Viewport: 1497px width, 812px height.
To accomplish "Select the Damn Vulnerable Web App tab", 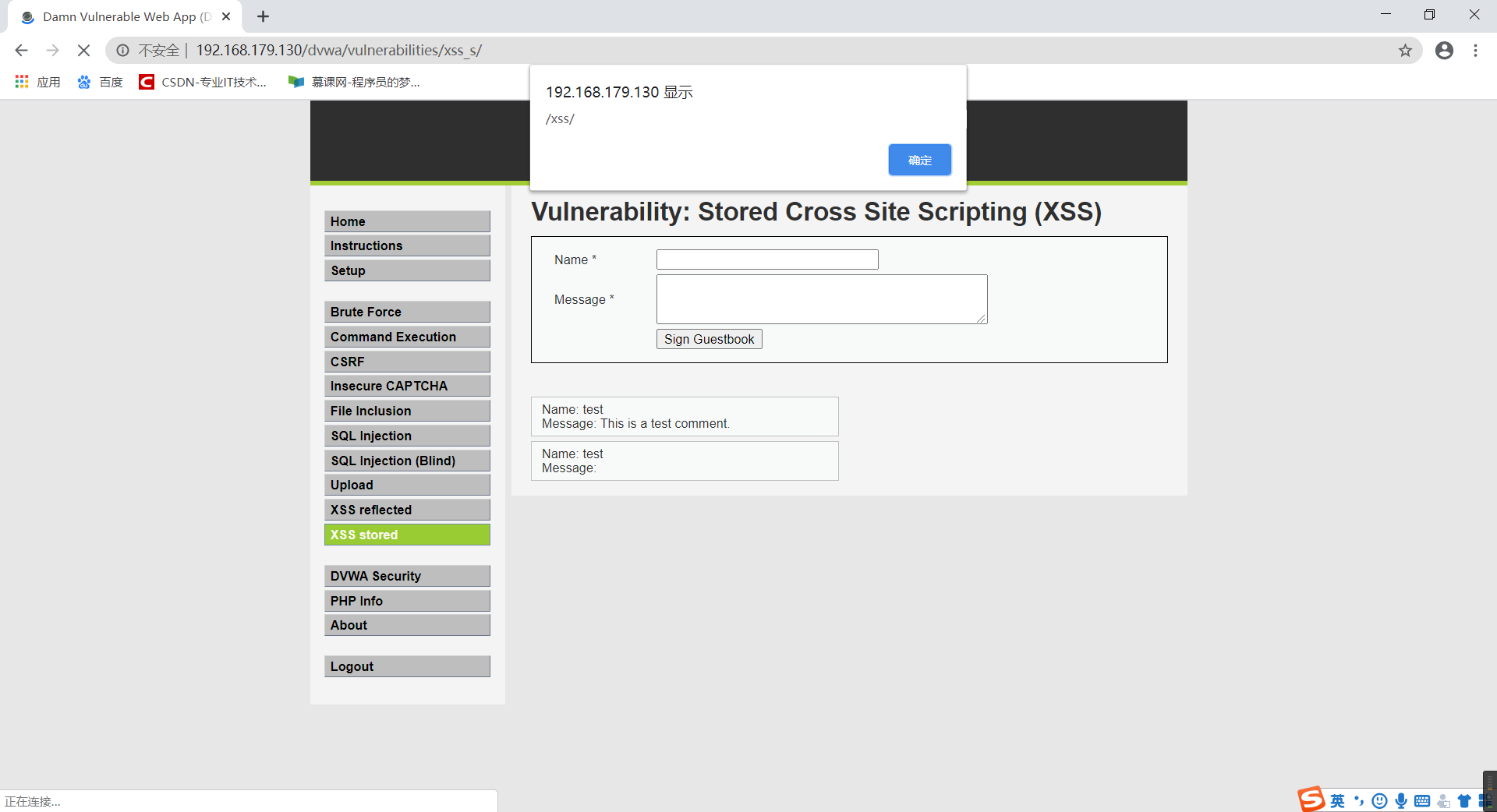I will (125, 16).
